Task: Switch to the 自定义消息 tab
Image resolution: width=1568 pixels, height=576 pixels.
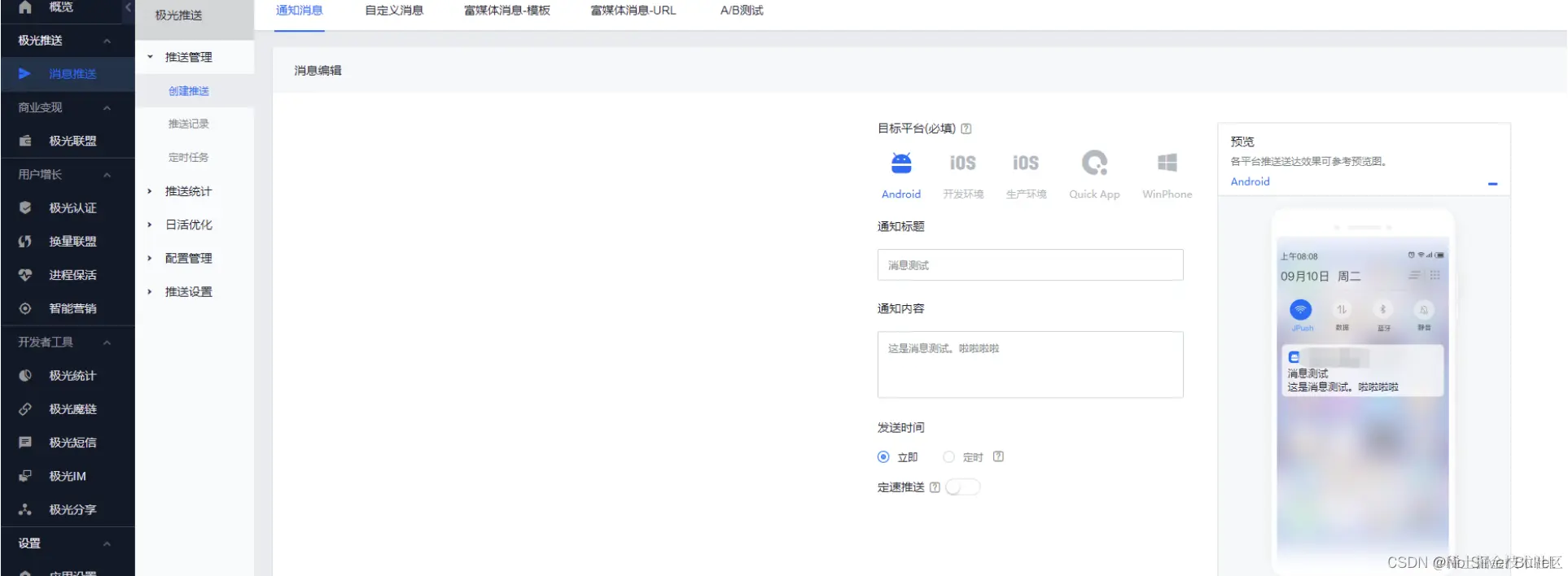Action: click(394, 11)
